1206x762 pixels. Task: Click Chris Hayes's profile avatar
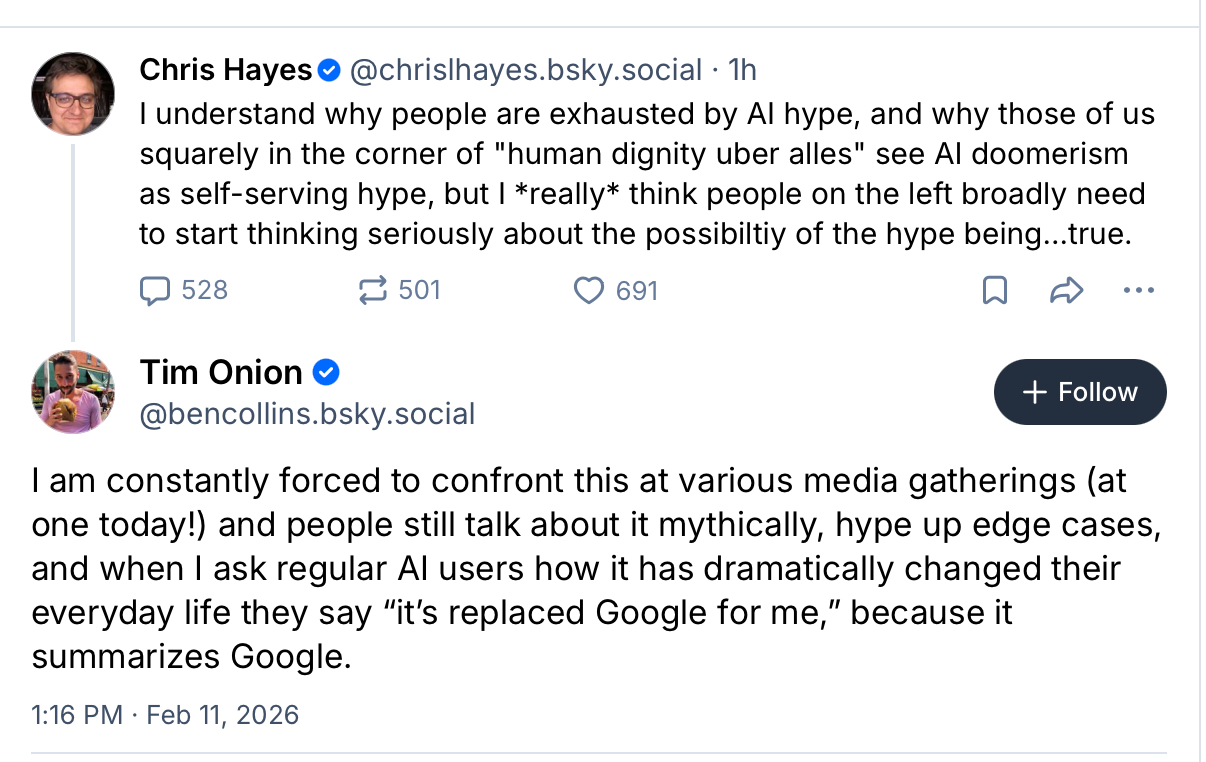click(73, 94)
